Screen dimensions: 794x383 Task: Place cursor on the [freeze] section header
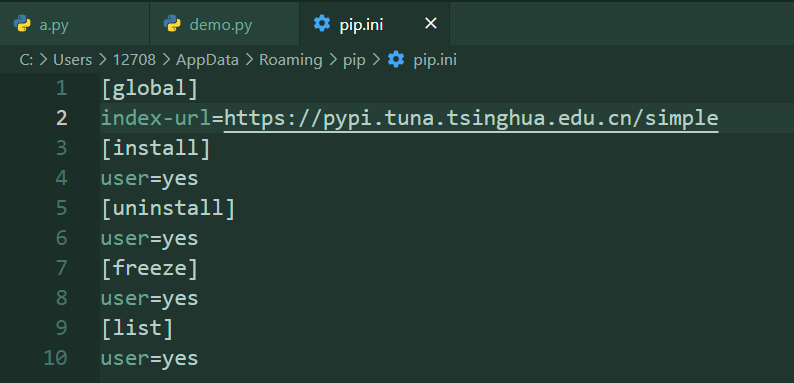tap(149, 268)
